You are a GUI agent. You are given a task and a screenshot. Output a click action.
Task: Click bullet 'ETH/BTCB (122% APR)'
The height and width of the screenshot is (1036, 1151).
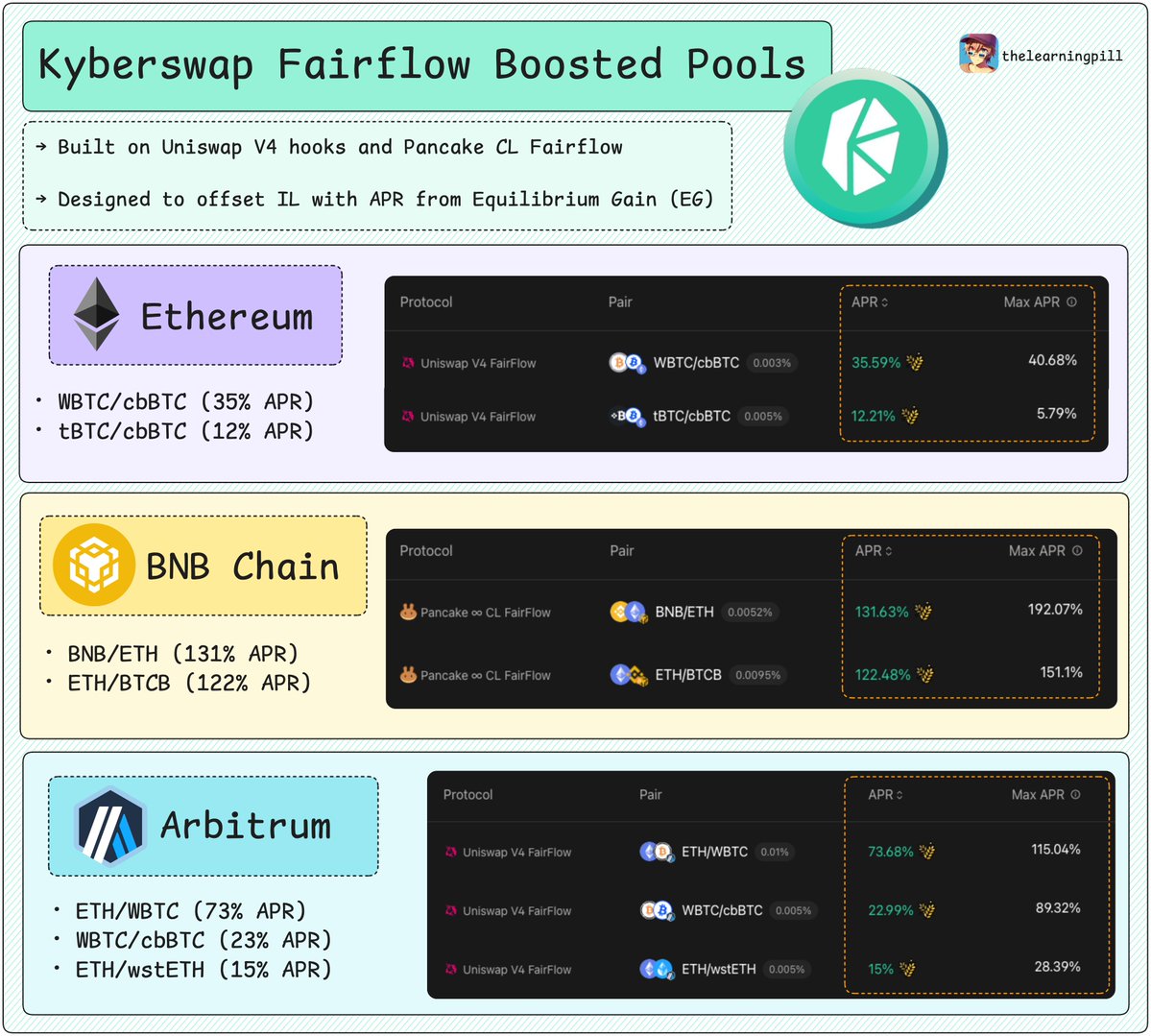tap(189, 683)
